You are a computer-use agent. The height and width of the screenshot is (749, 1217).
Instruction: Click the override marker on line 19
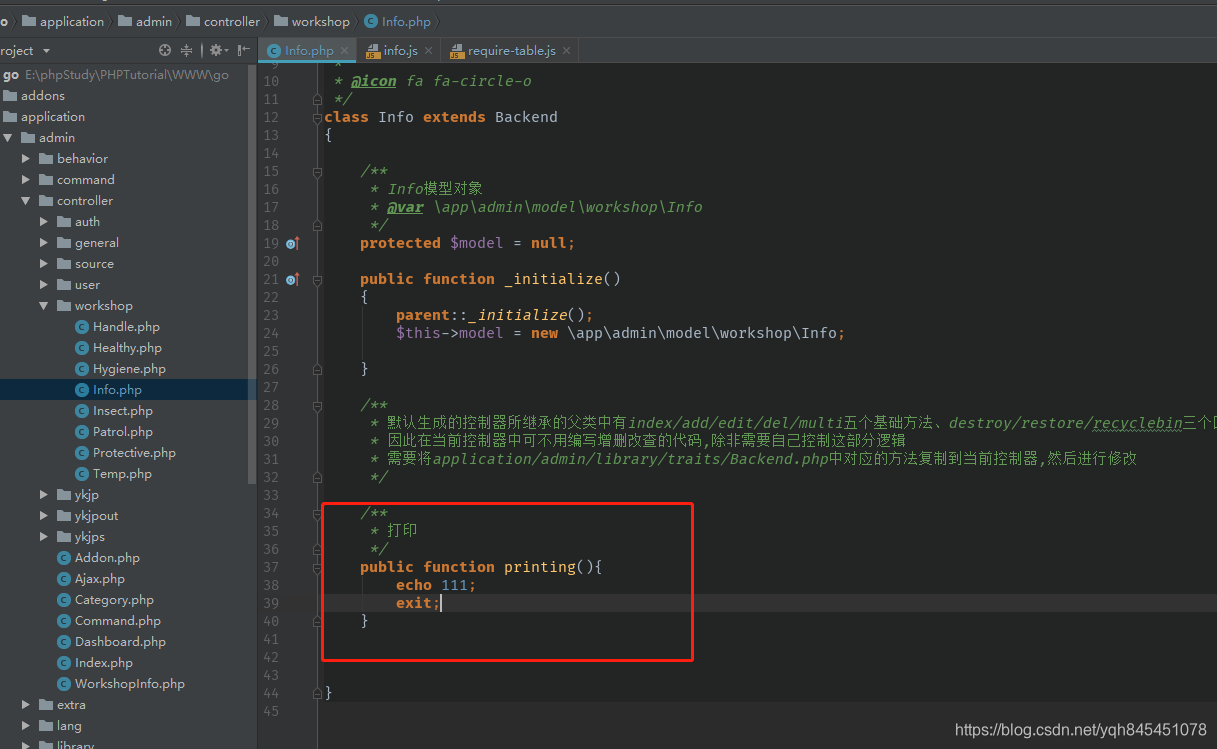[x=292, y=243]
